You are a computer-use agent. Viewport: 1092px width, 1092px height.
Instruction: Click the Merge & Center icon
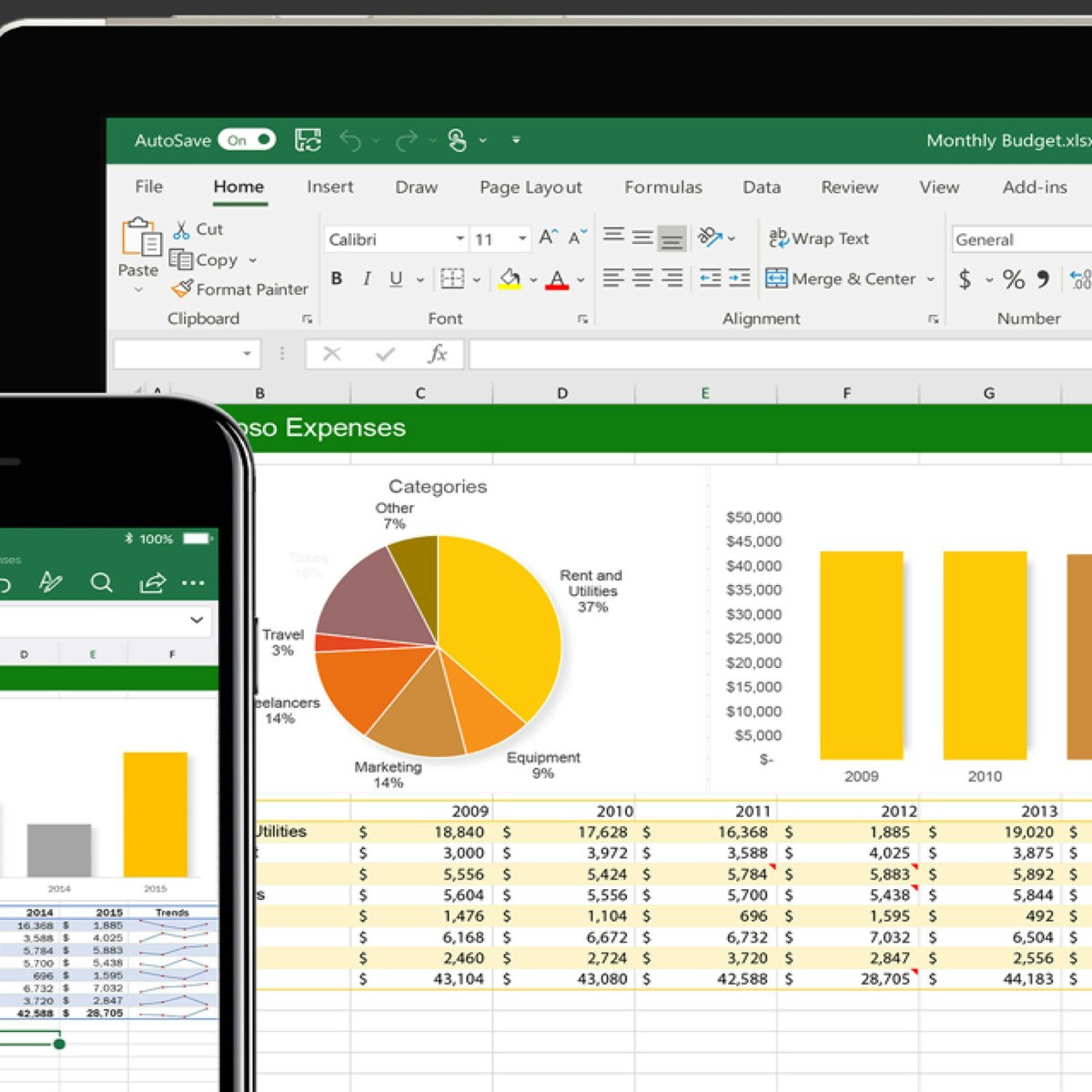tap(776, 278)
